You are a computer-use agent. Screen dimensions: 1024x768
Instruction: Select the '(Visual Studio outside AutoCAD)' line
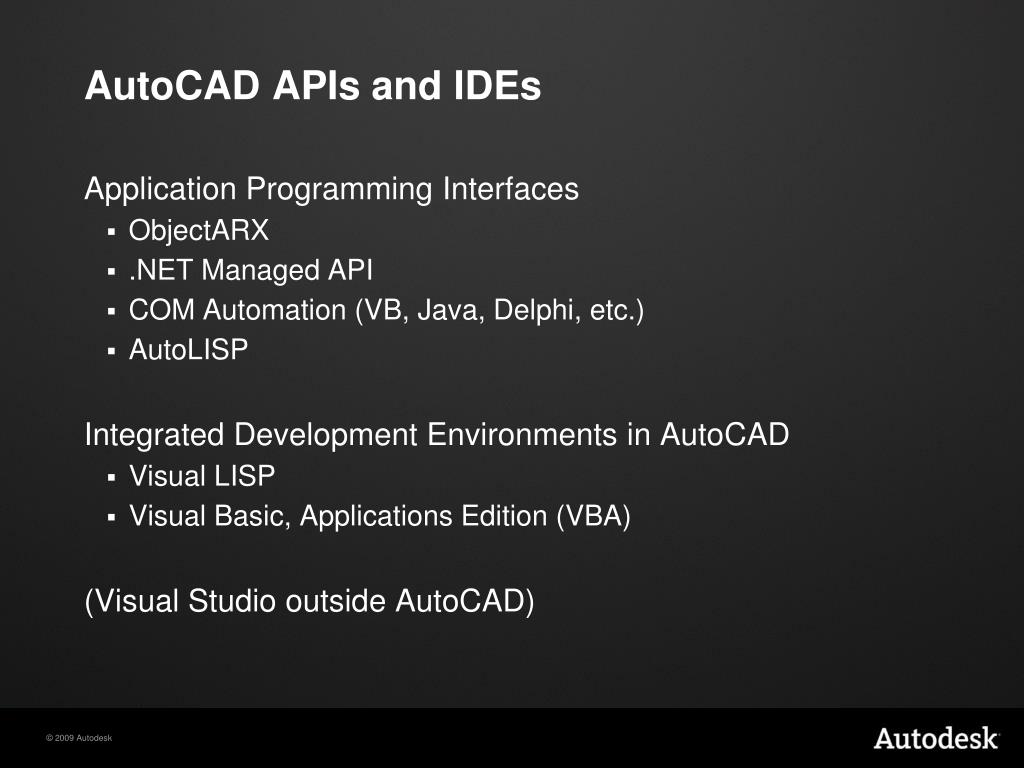point(310,601)
